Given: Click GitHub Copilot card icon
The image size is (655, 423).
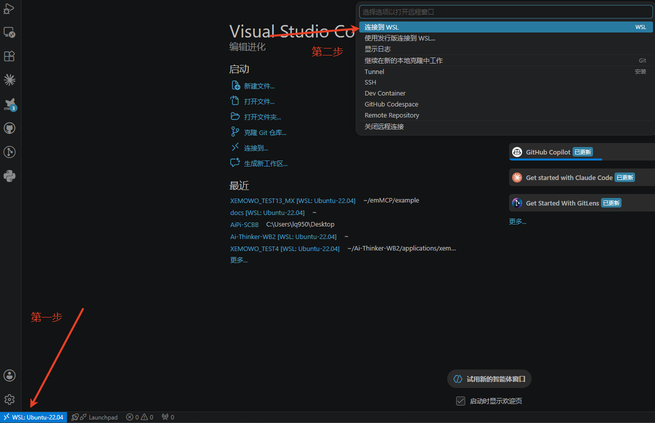Looking at the screenshot, I should point(517,152).
